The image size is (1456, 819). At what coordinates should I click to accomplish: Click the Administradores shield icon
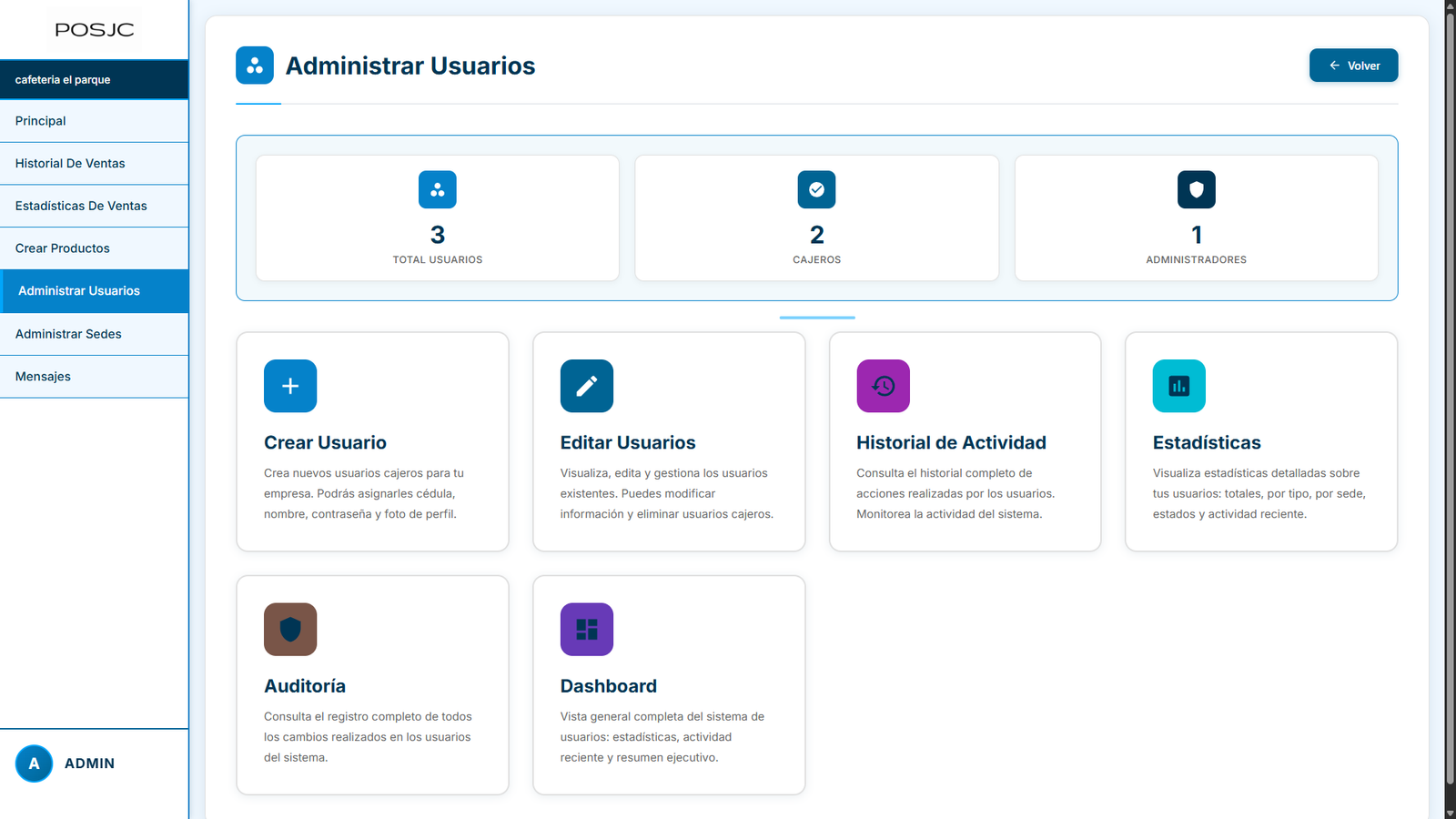[x=1196, y=190]
